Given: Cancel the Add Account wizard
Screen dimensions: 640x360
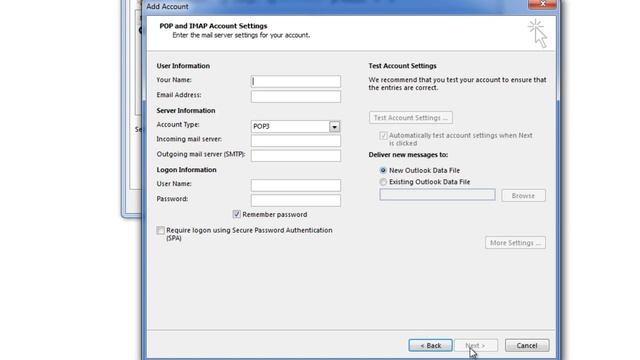Looking at the screenshot, I should point(527,345).
